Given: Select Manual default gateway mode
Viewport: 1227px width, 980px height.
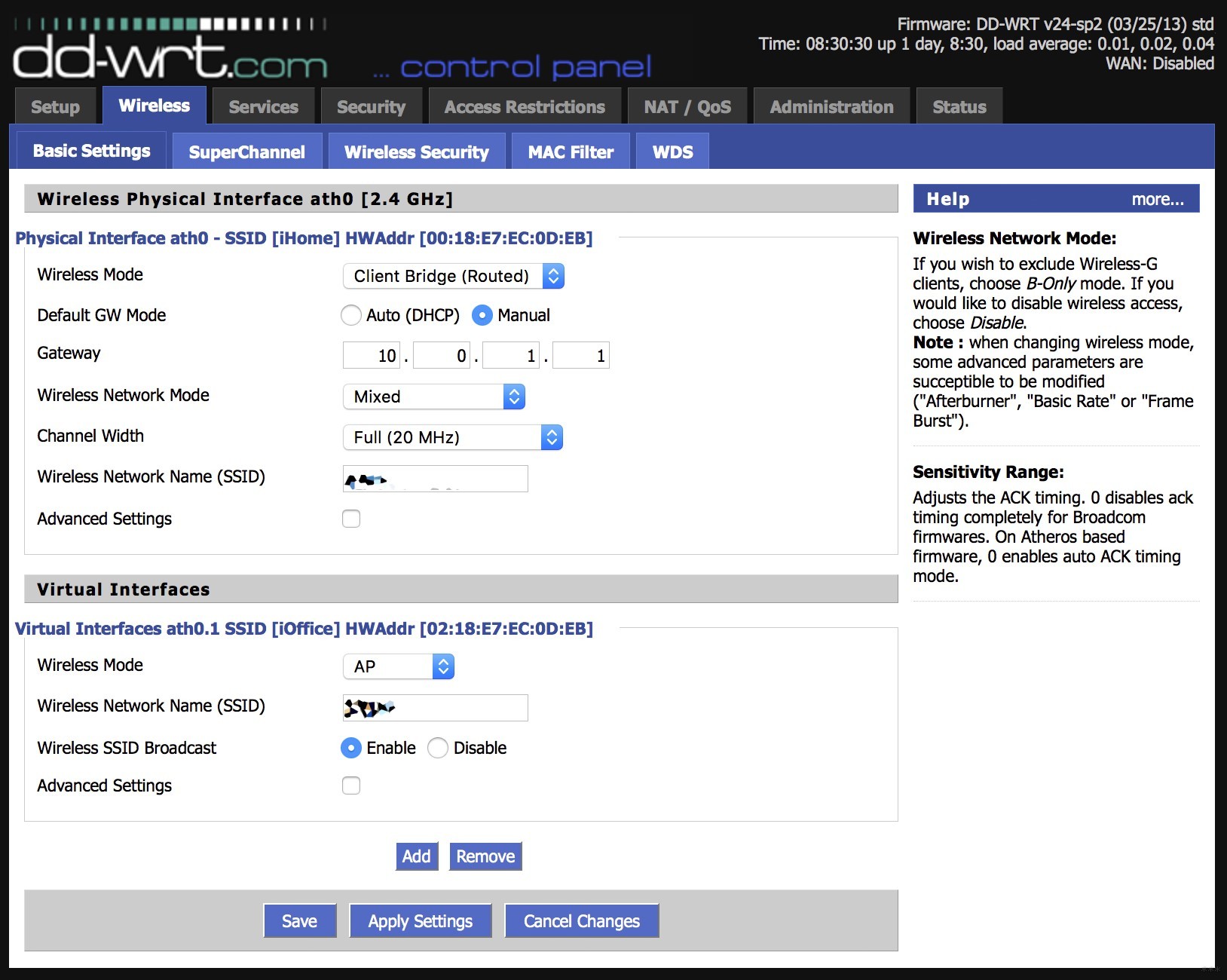Looking at the screenshot, I should point(482,315).
